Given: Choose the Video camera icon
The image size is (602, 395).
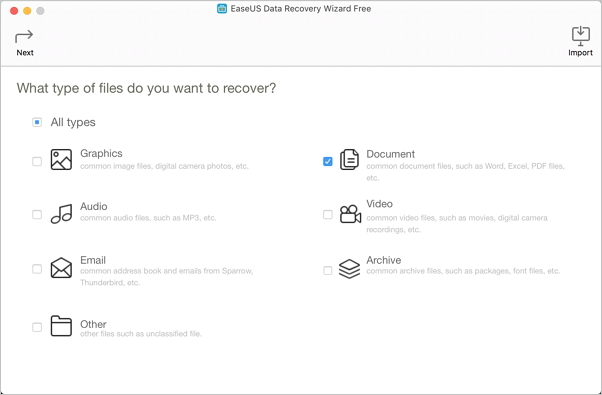Looking at the screenshot, I should (350, 214).
